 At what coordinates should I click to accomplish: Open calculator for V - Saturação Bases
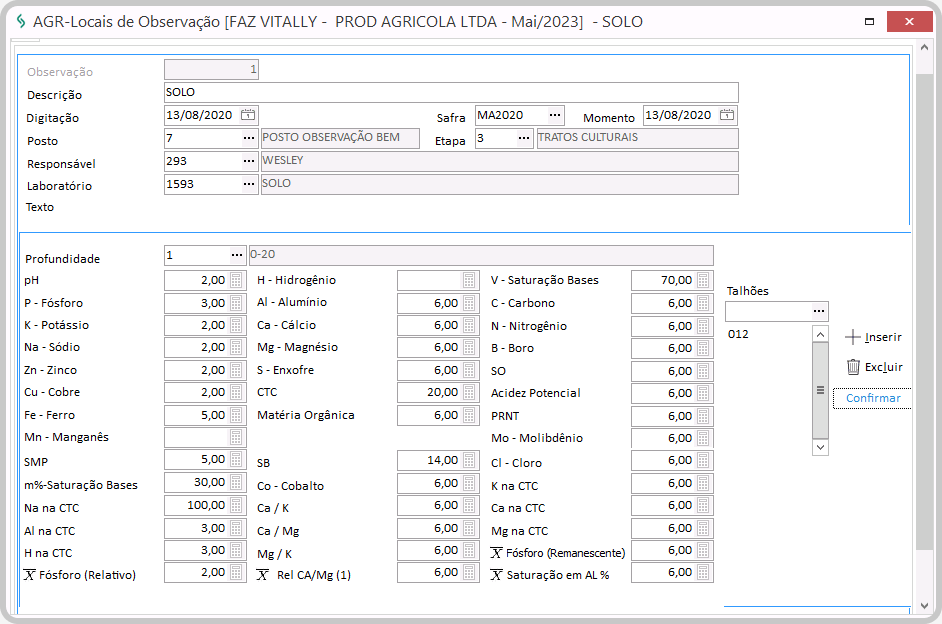(x=703, y=280)
